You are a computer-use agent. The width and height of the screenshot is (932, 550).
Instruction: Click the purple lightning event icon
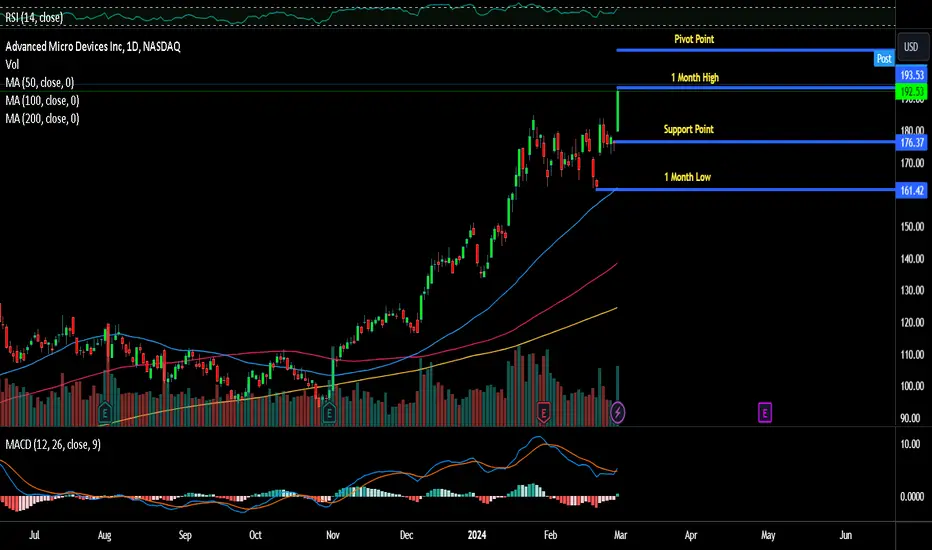pyautogui.click(x=618, y=411)
